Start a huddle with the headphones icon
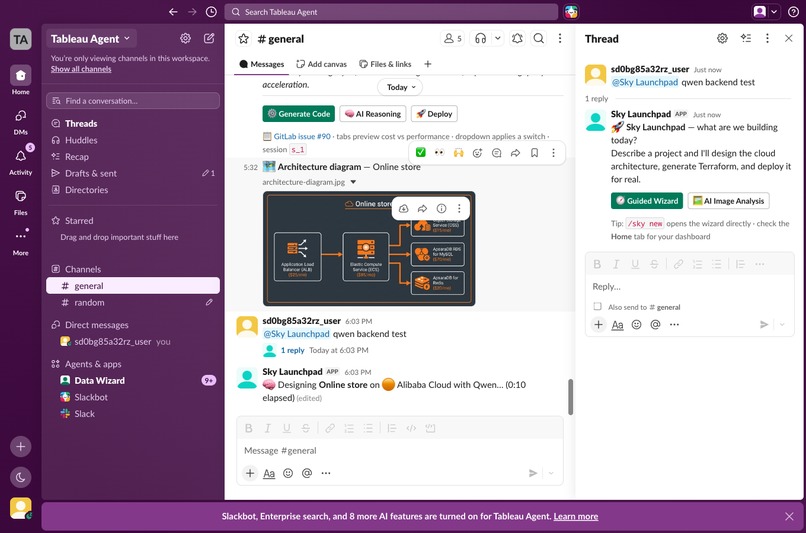806x533 pixels. [481, 39]
